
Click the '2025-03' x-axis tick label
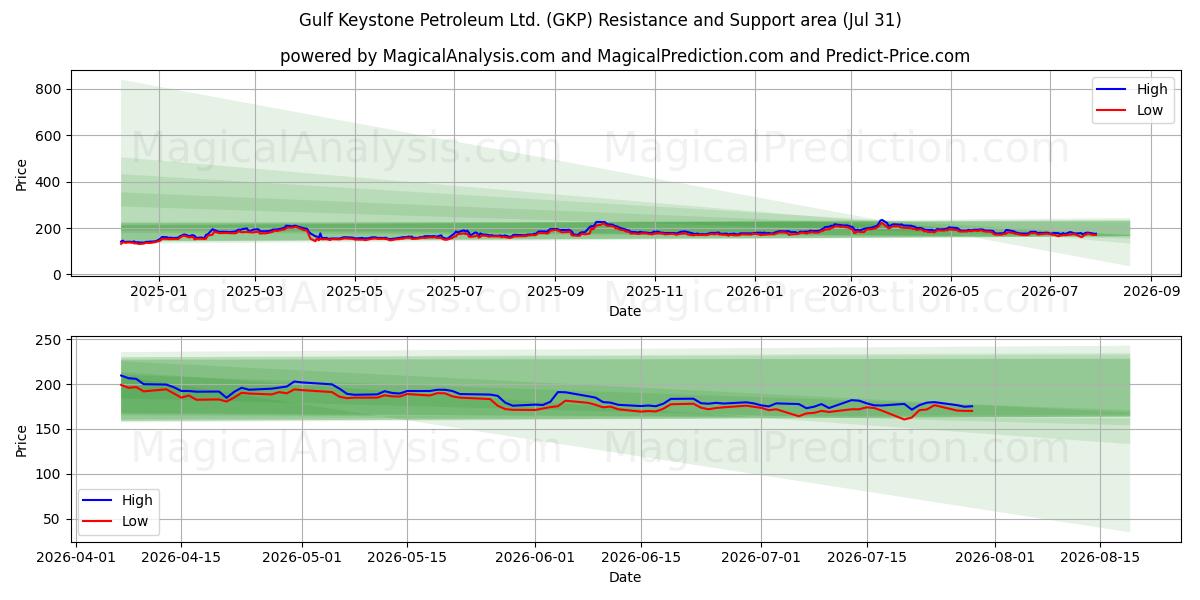point(255,292)
